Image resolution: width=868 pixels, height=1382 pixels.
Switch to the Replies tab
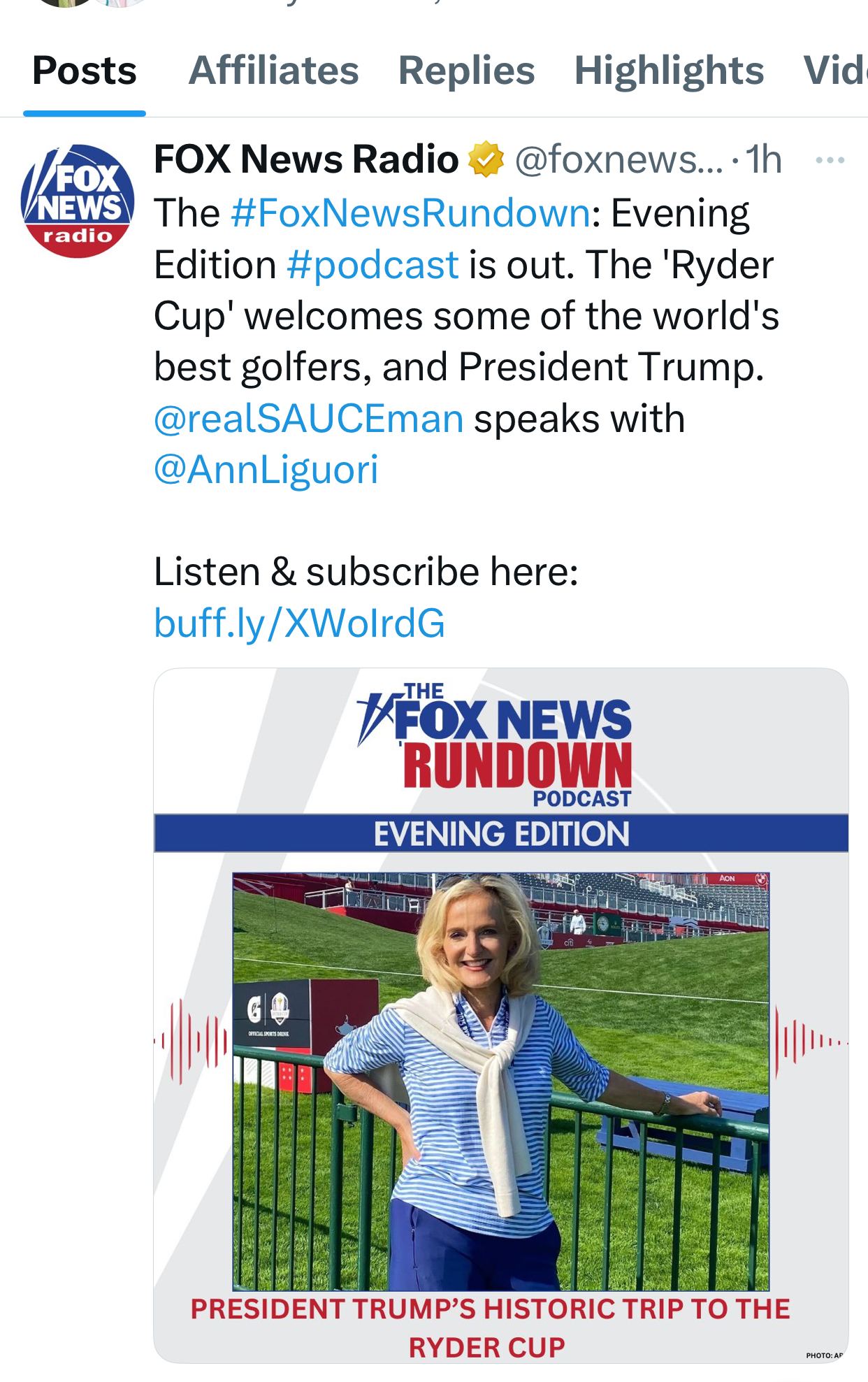pos(467,71)
